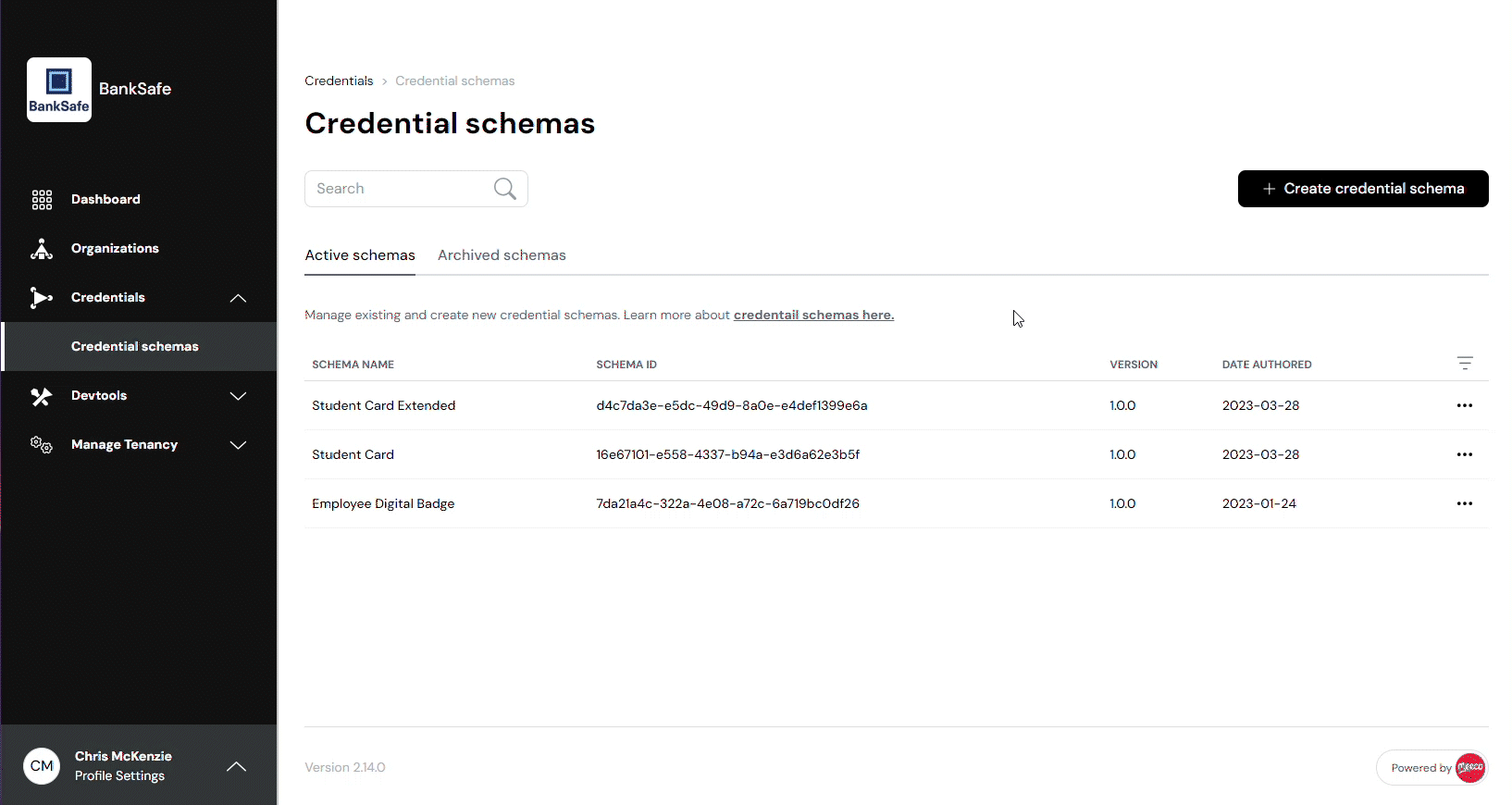Viewport: 1512px width, 805px height.
Task: Click the BankSafe logo
Action: pyautogui.click(x=59, y=90)
